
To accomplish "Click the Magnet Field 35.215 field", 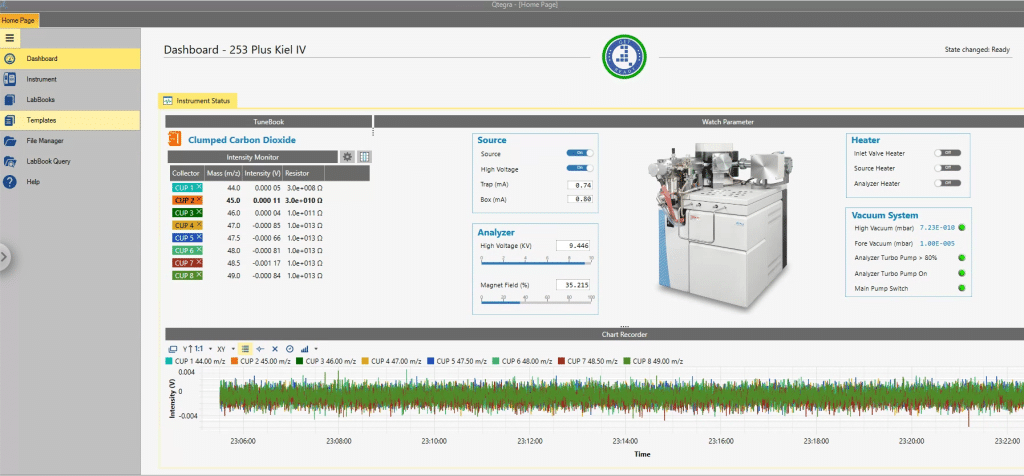I will click(x=573, y=285).
